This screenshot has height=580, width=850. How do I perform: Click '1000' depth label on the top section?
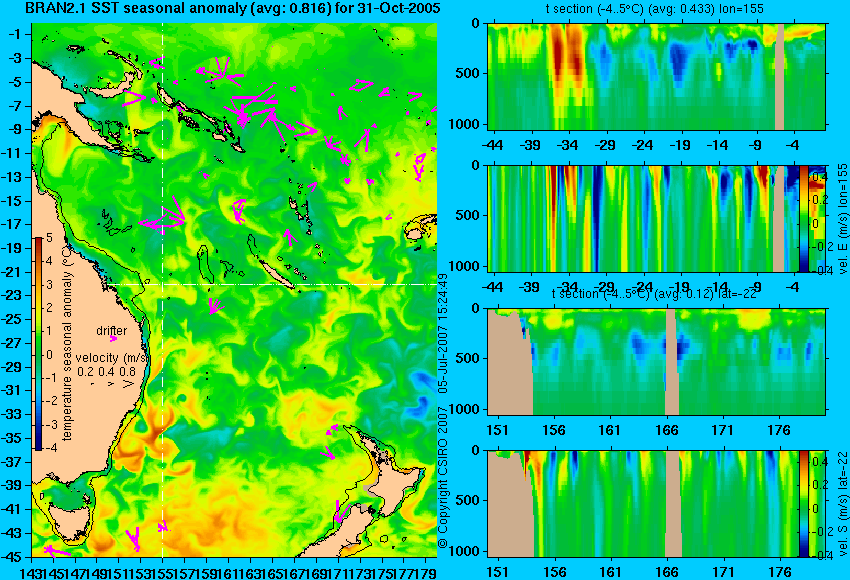[x=465, y=124]
